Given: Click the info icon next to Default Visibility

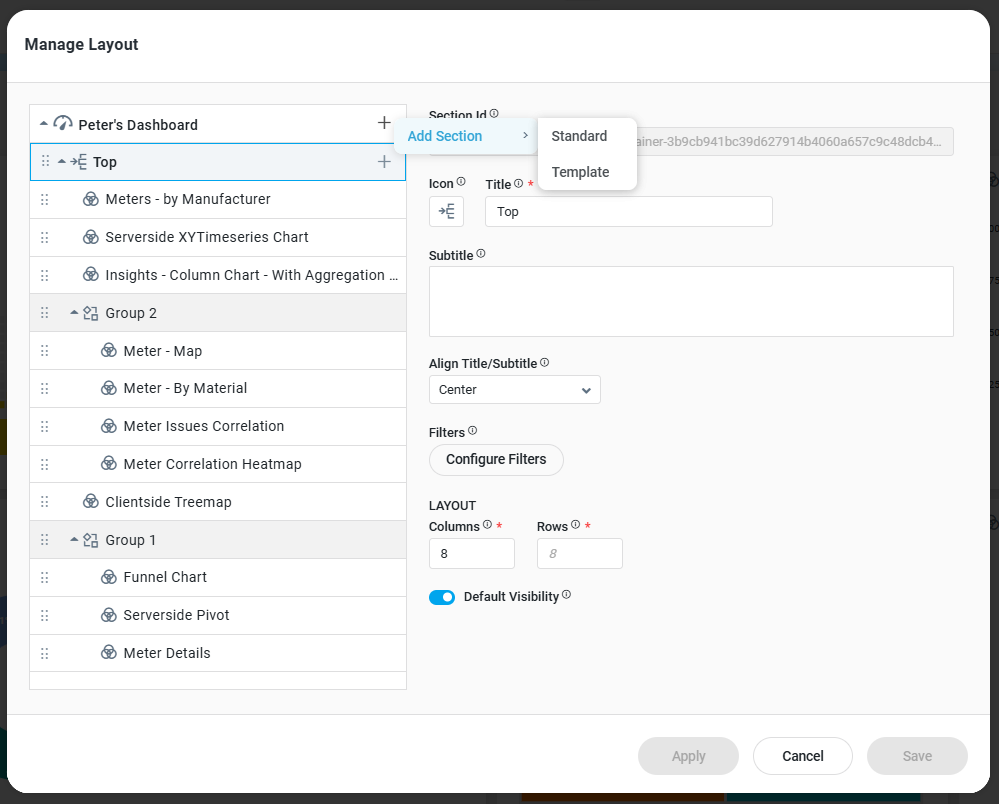Looking at the screenshot, I should [566, 595].
